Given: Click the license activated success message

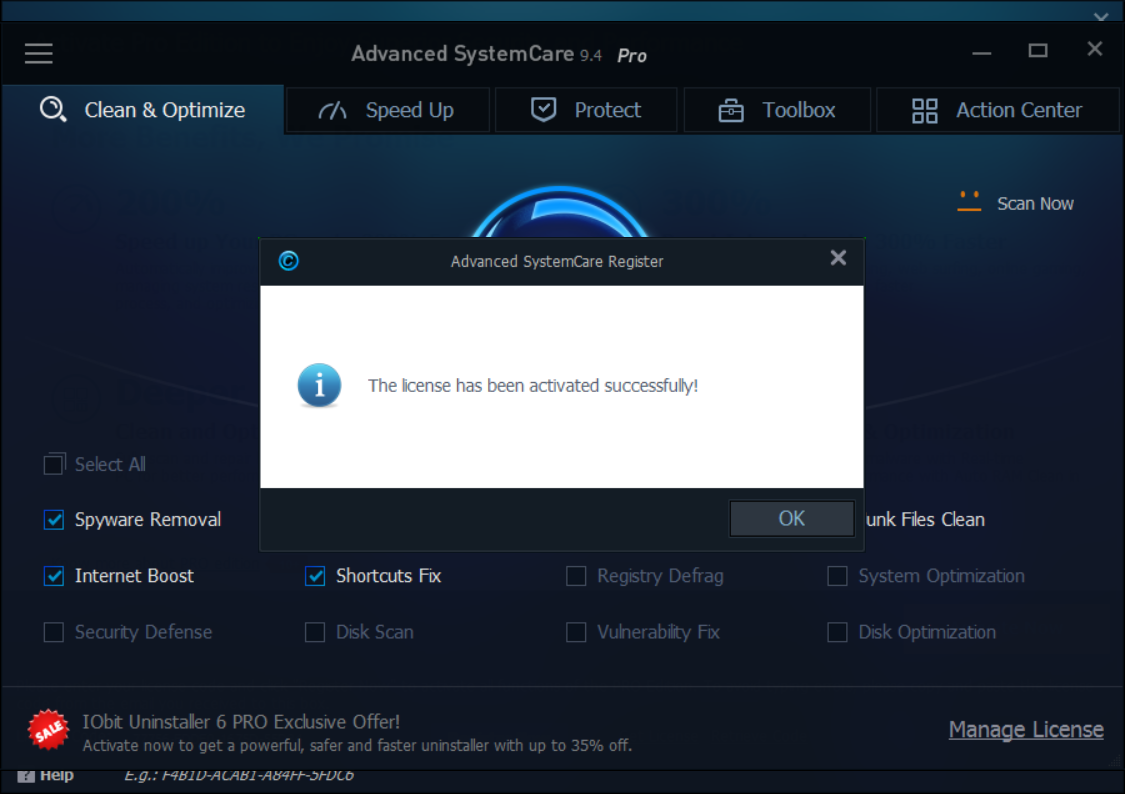Looking at the screenshot, I should pyautogui.click(x=533, y=386).
